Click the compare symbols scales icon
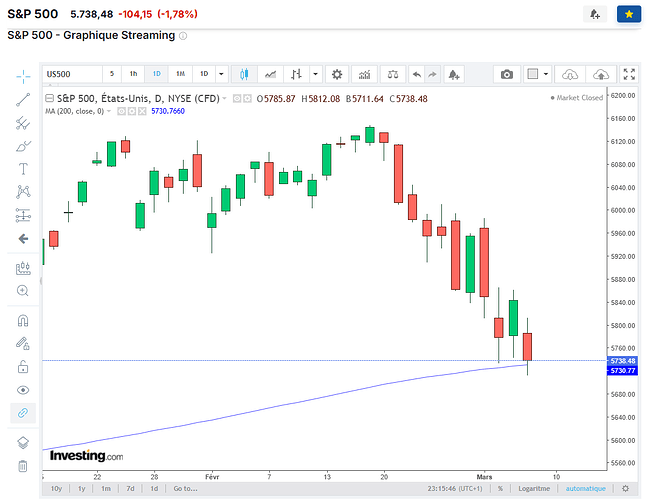Viewport: 658px width, 500px height. pos(393,74)
